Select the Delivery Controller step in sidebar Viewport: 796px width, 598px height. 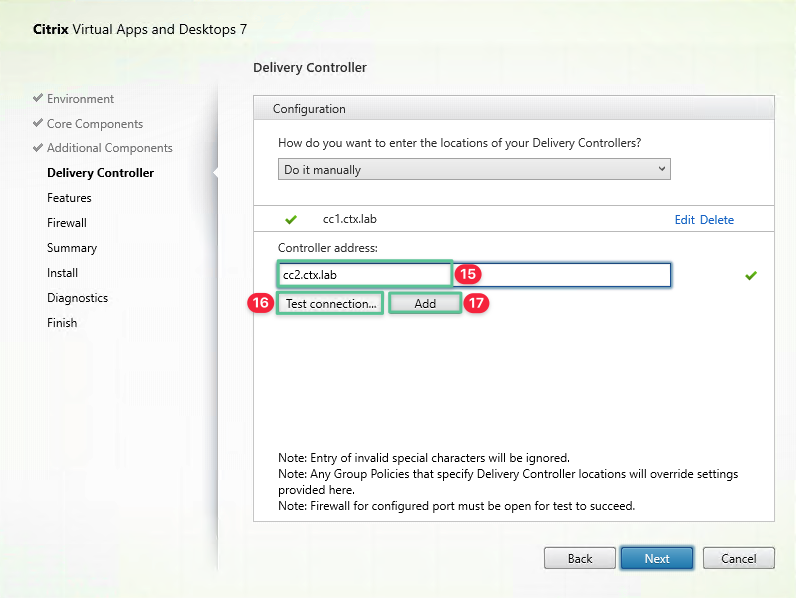(x=100, y=173)
